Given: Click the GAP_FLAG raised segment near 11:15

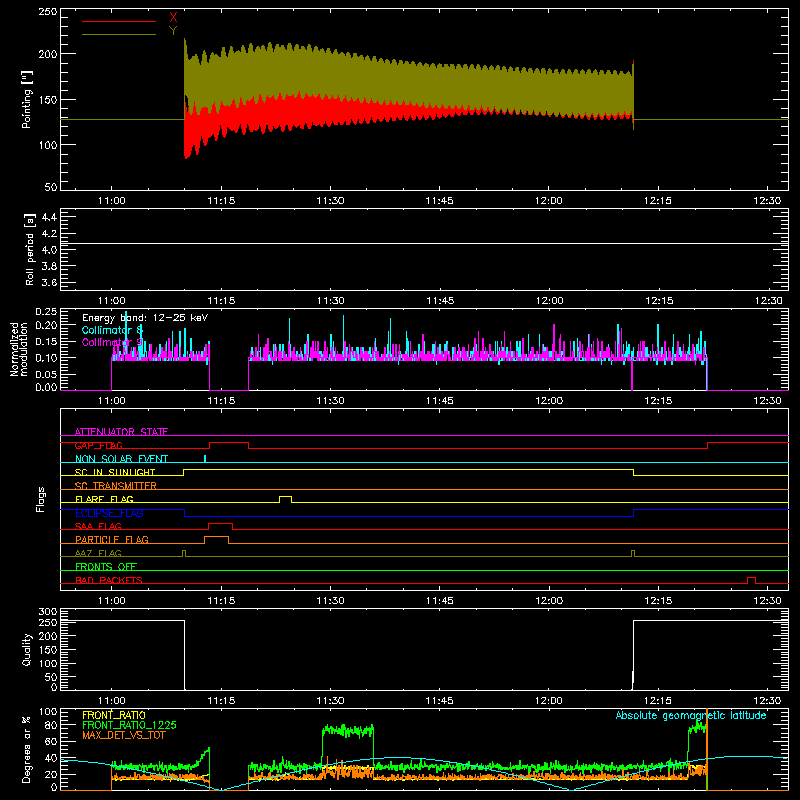Looking at the screenshot, I should 229,443.
